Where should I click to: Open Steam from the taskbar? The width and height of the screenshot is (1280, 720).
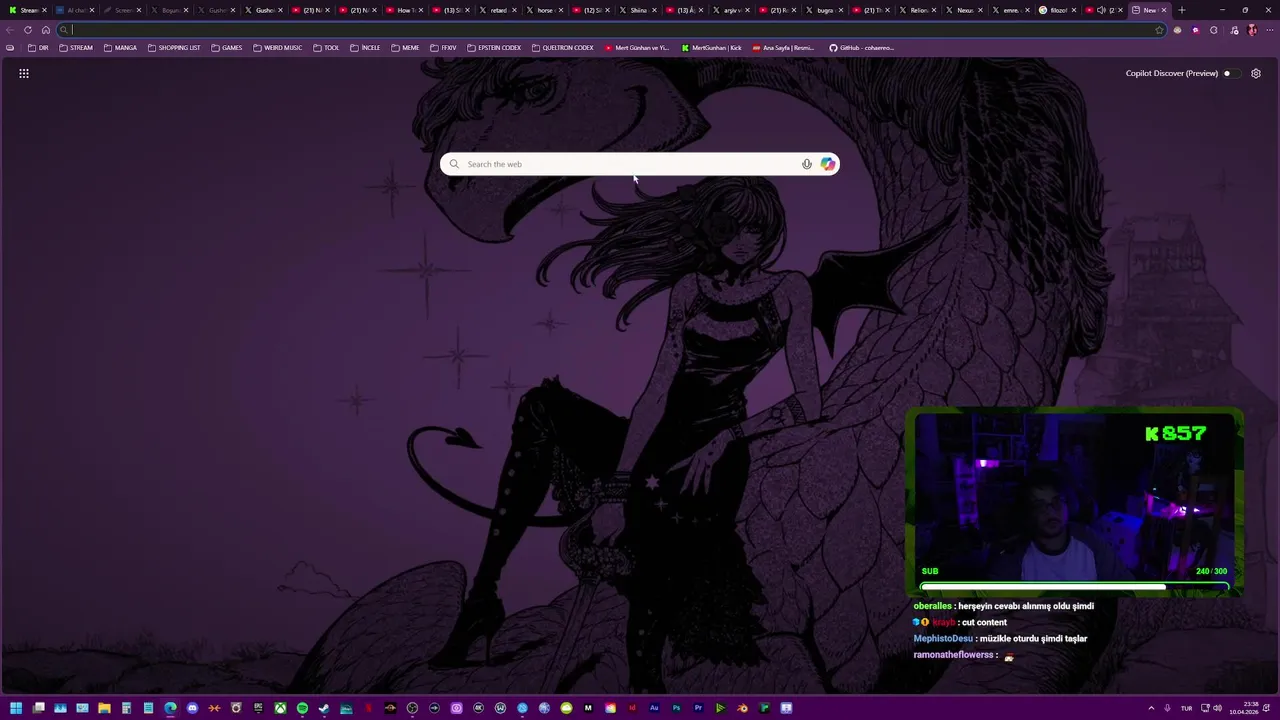[324, 708]
